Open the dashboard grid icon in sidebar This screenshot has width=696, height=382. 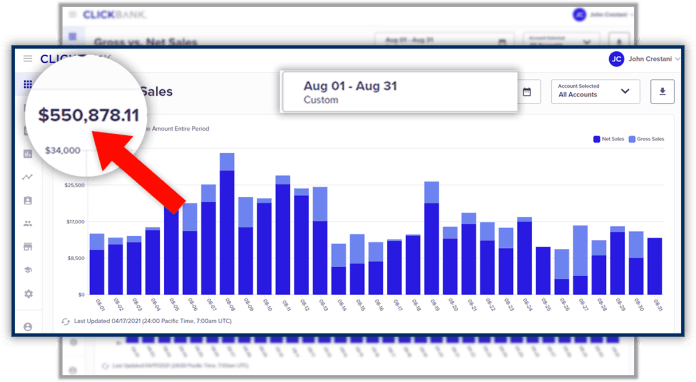pos(28,84)
